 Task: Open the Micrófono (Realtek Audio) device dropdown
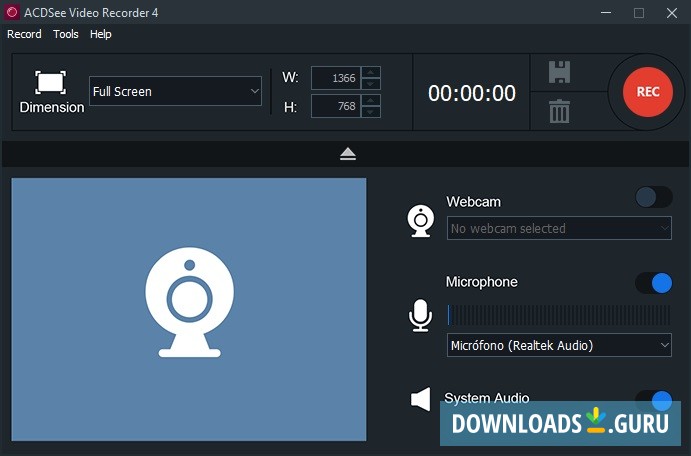click(x=559, y=345)
